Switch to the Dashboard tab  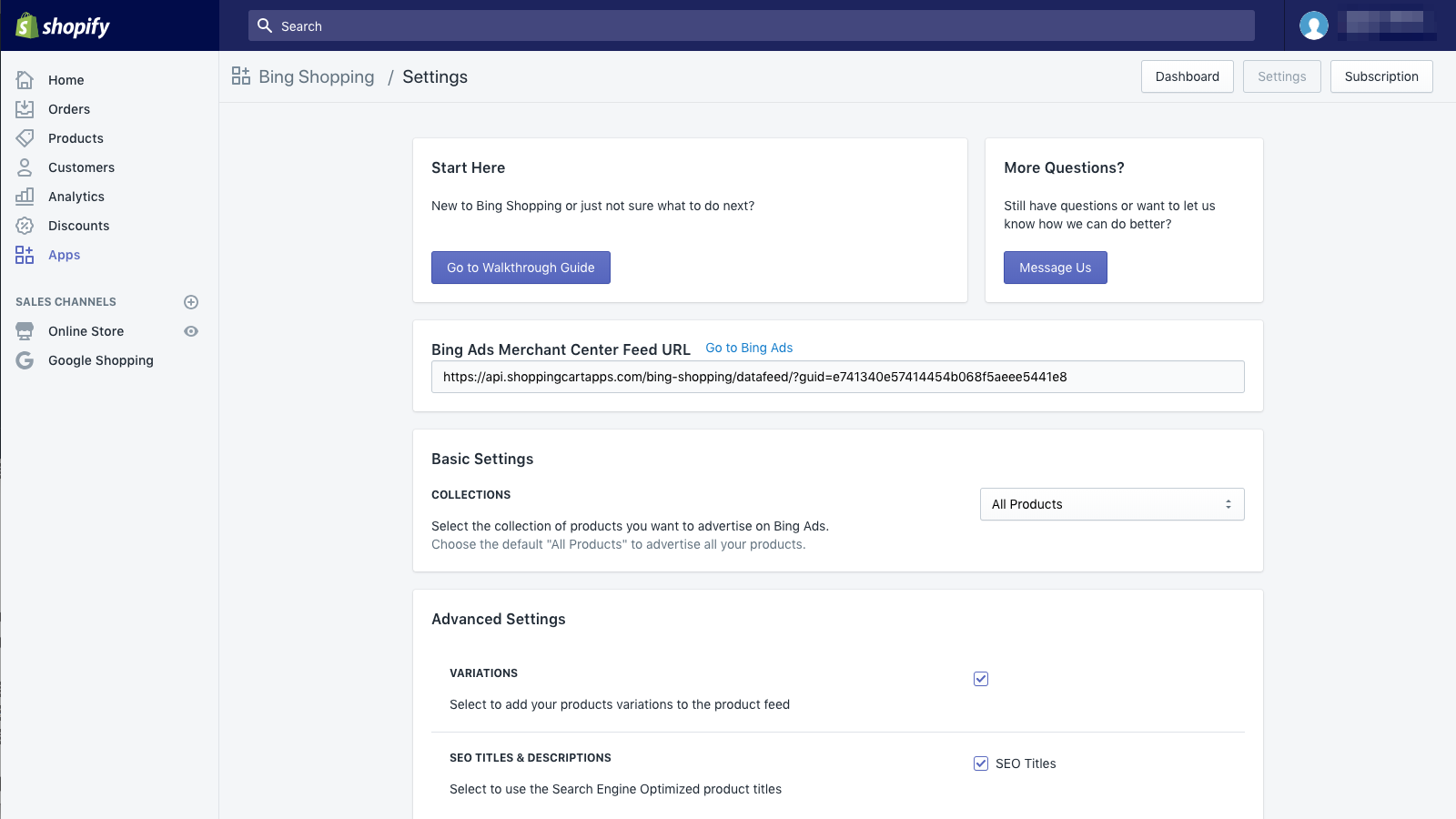(x=1187, y=76)
